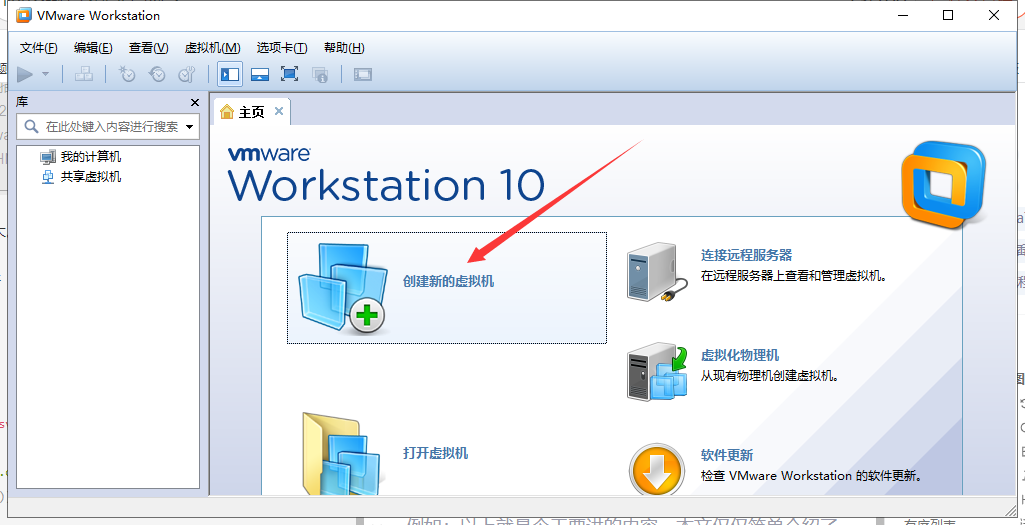Click the console view toolbar icon
This screenshot has width=1025, height=525.
(x=363, y=75)
